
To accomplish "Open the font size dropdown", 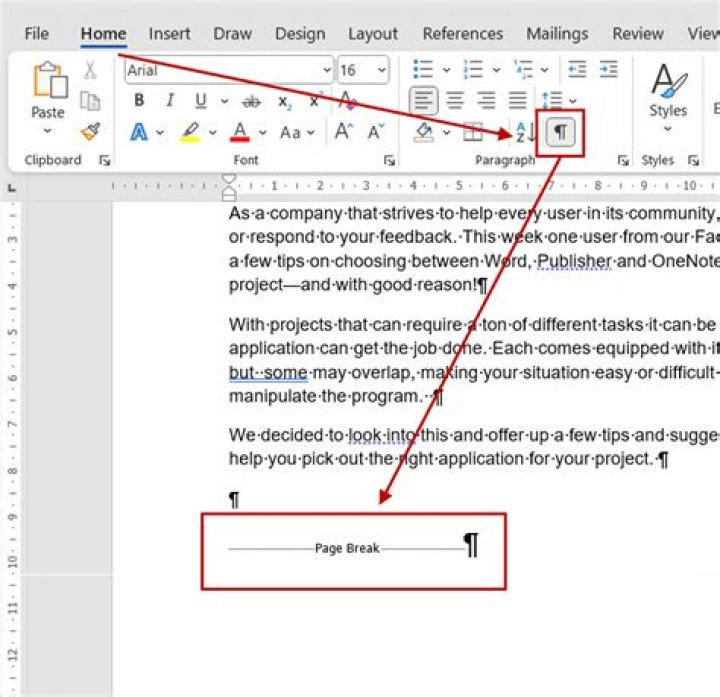I will (x=382, y=70).
